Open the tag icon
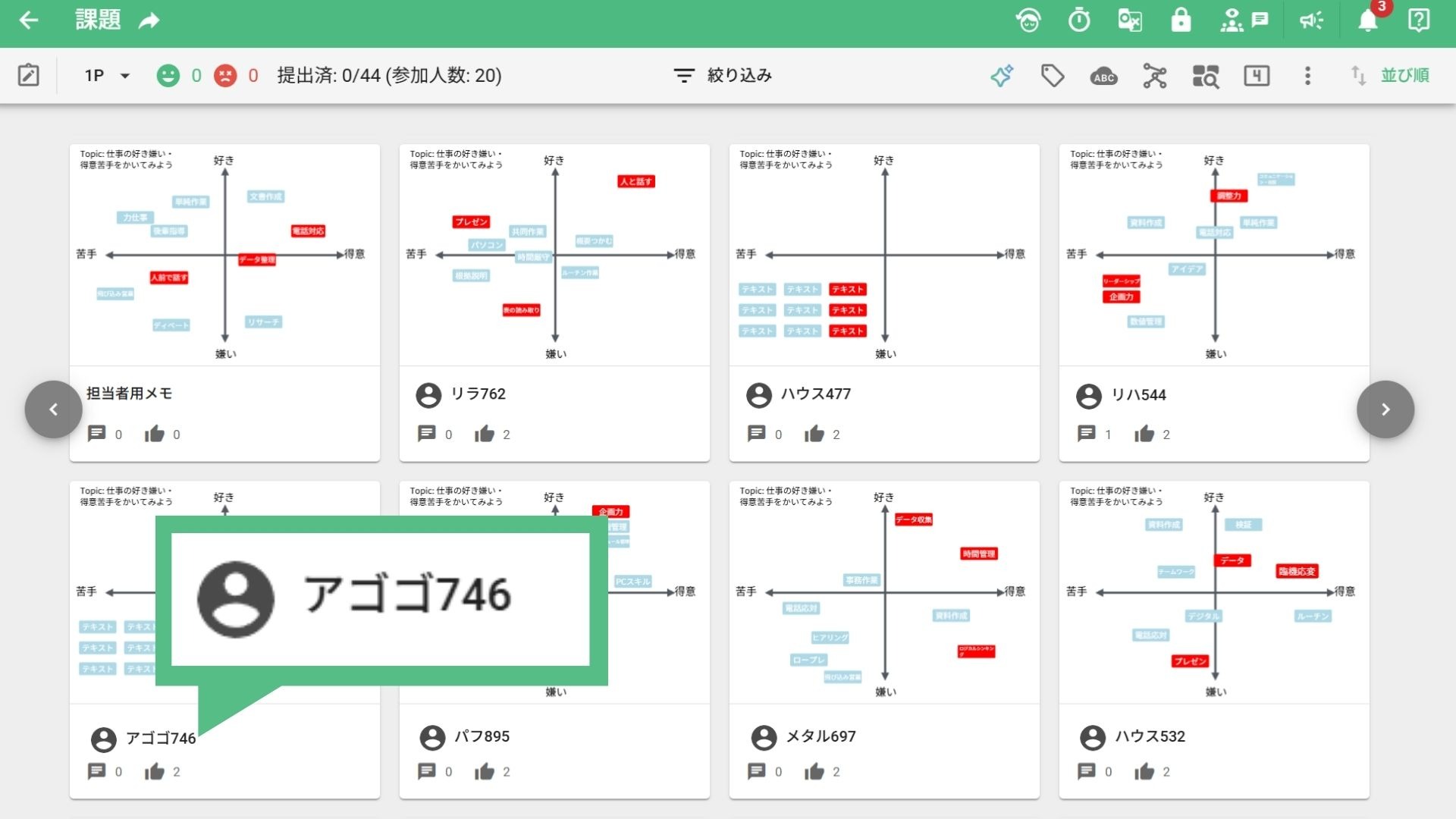The image size is (1456, 819). pyautogui.click(x=1053, y=75)
